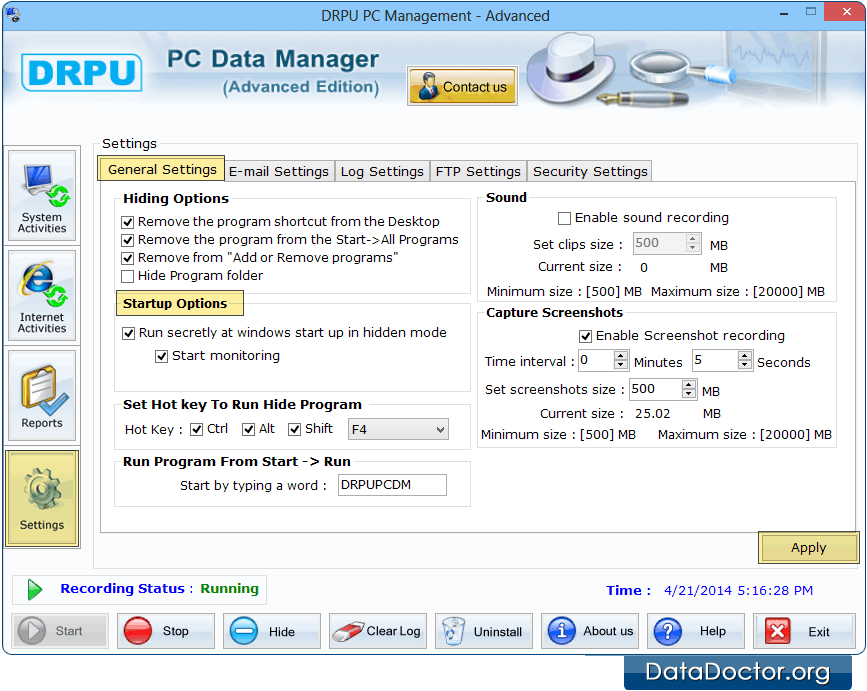Increase the time interval Minutes value
The height and width of the screenshot is (691, 867).
pos(621,356)
